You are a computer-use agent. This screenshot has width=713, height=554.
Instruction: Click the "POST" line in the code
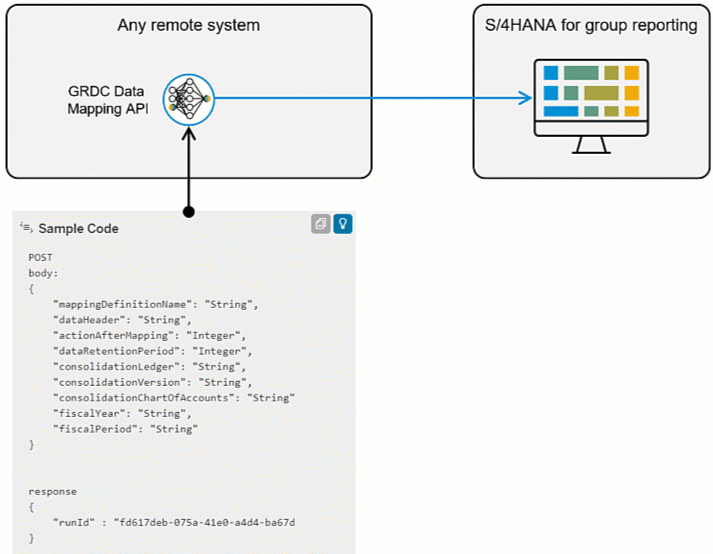(x=40, y=257)
